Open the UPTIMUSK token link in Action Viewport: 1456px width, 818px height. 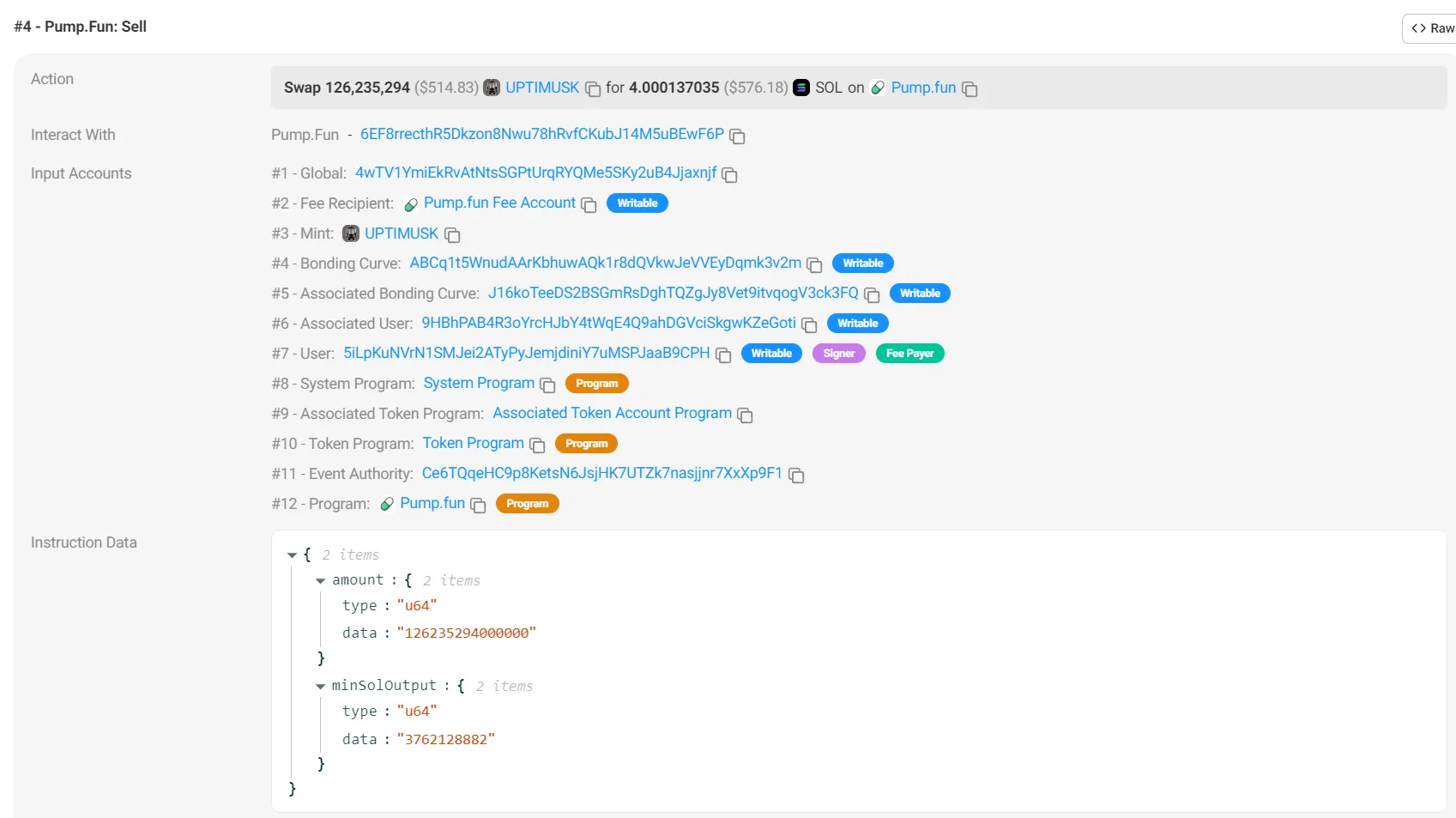point(542,88)
